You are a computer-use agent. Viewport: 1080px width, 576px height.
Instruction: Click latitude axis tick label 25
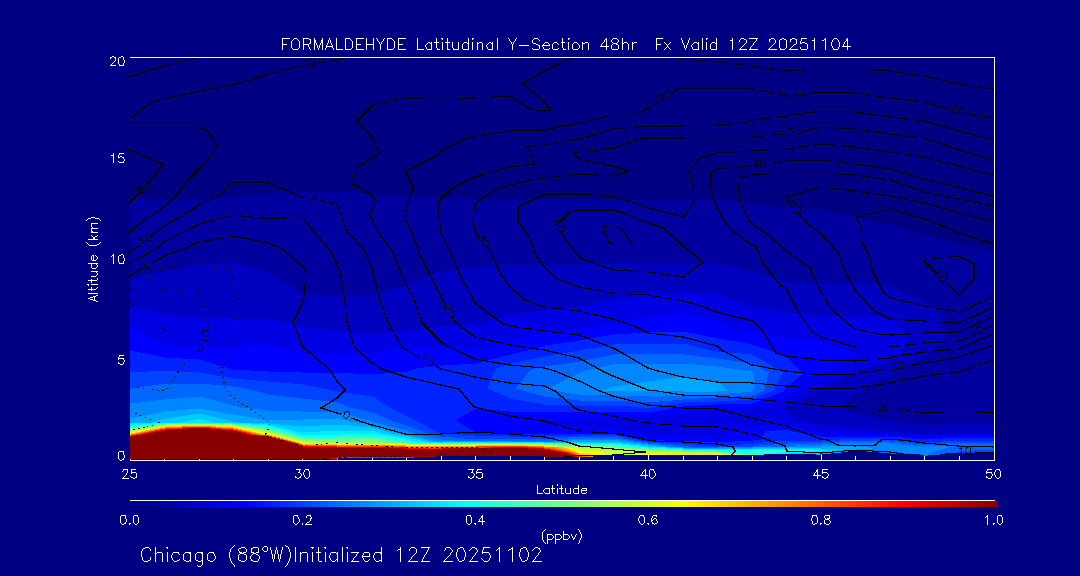(129, 474)
